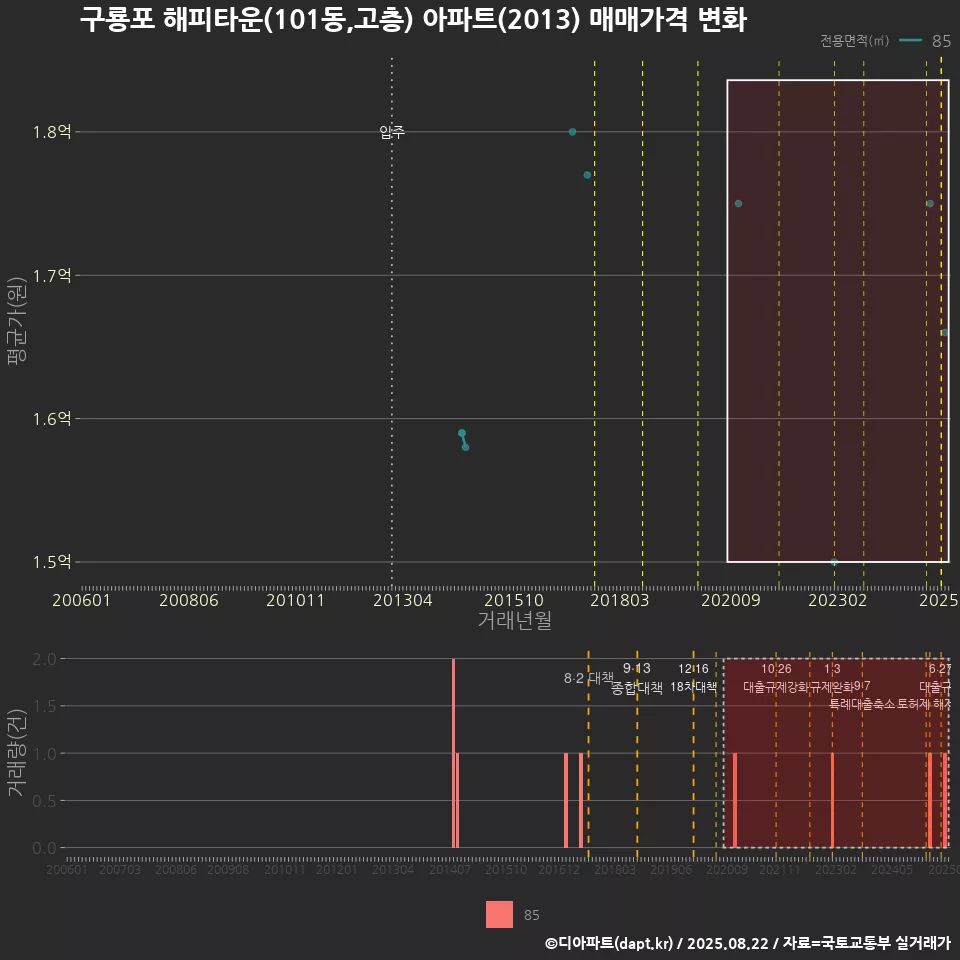Click the 특례대출축소 annotation
This screenshot has height=960, width=960.
(x=862, y=703)
